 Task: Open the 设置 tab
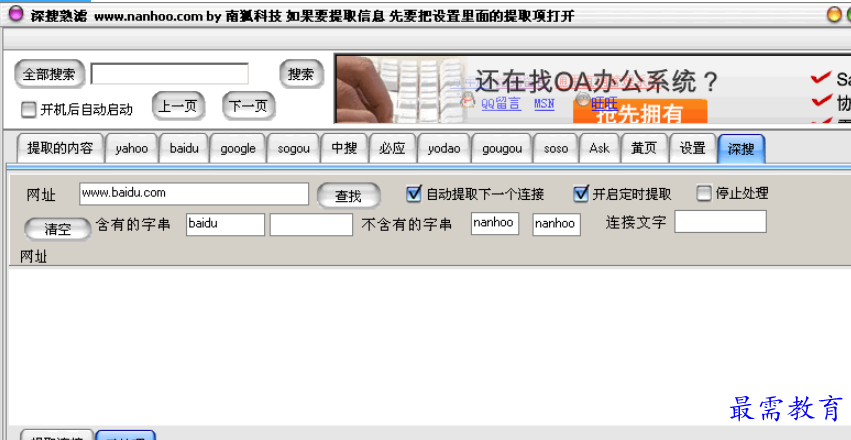(x=693, y=148)
